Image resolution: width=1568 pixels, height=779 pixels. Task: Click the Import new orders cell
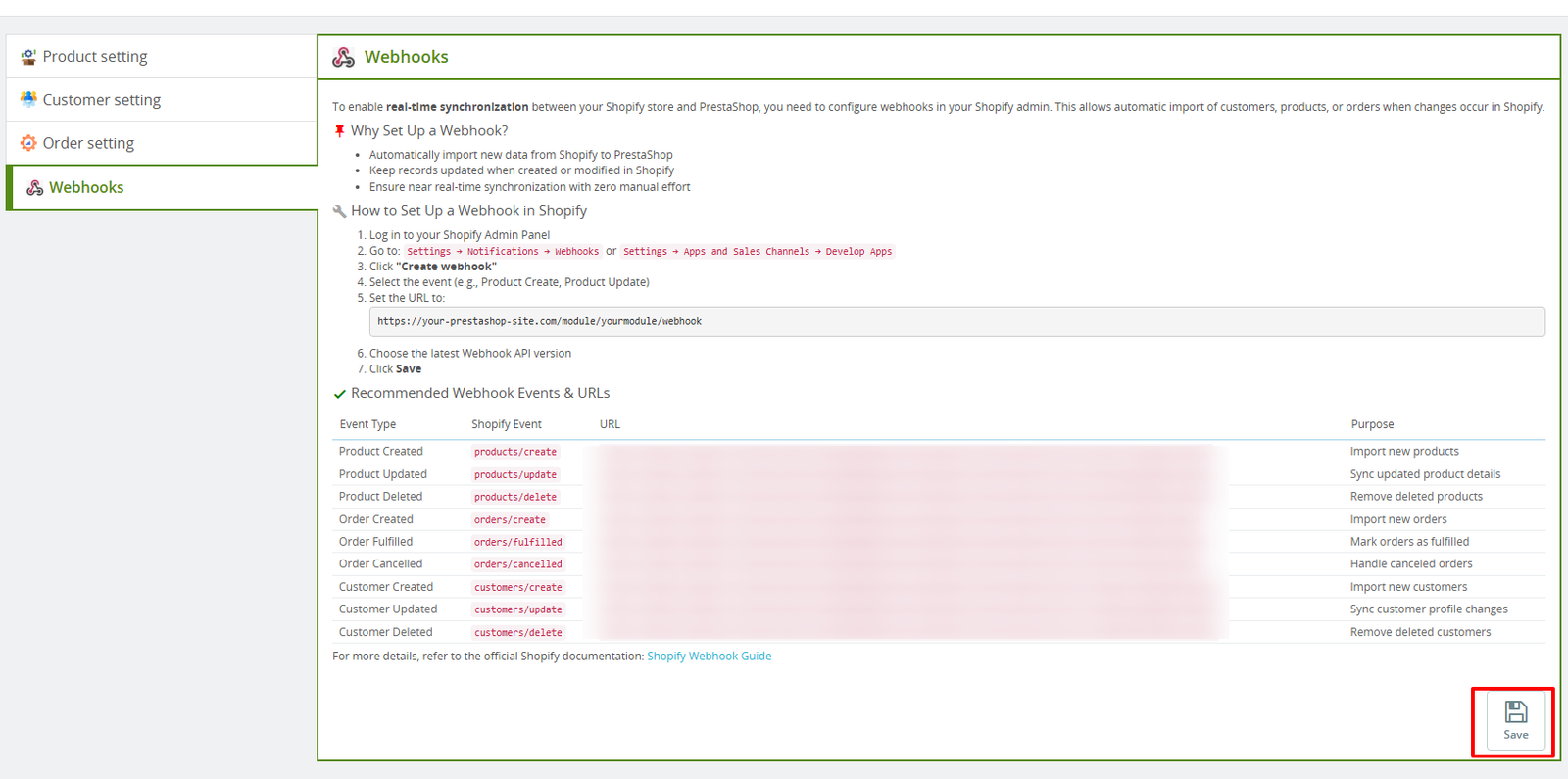[1398, 519]
